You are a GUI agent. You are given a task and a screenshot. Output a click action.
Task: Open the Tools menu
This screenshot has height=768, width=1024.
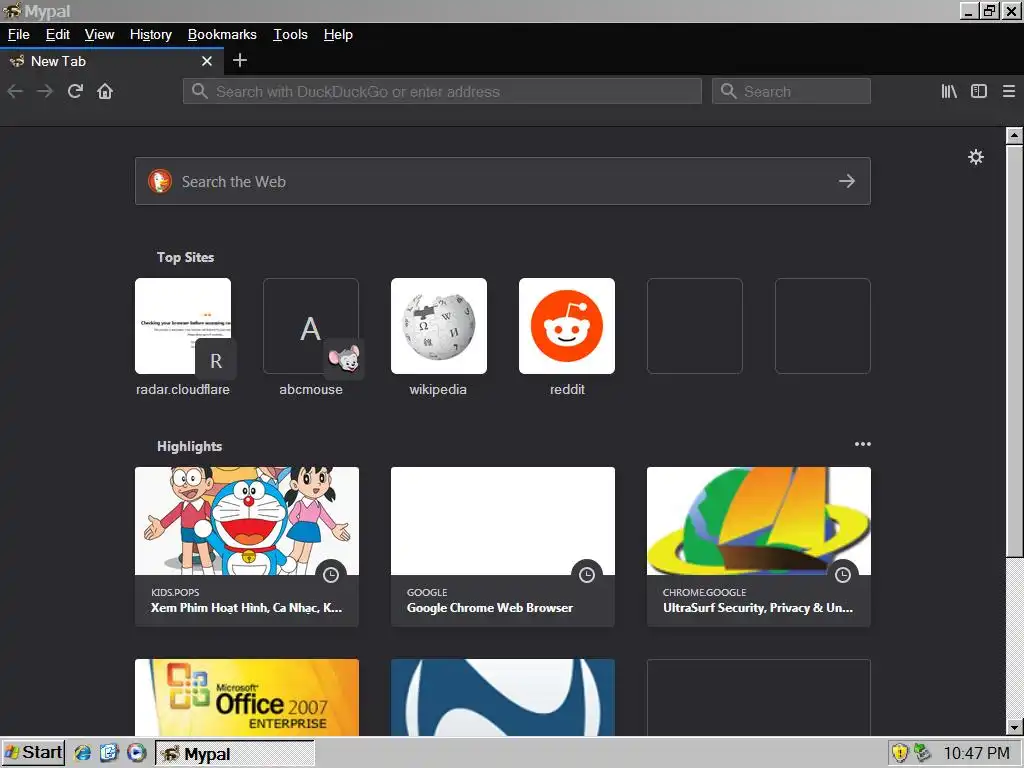290,35
